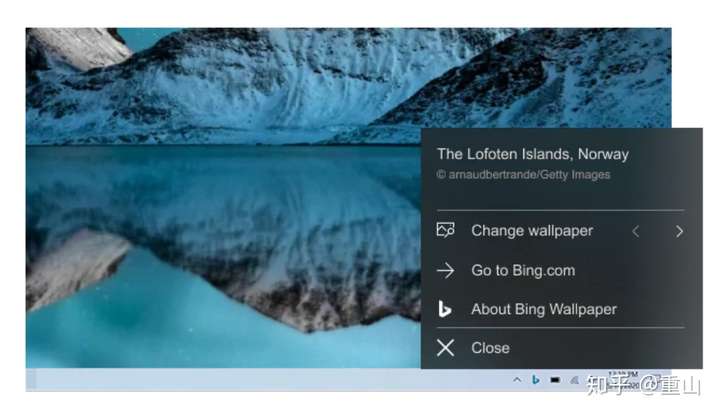The image size is (720, 416).
Task: Open the network signal tray icon
Action: click(x=574, y=380)
